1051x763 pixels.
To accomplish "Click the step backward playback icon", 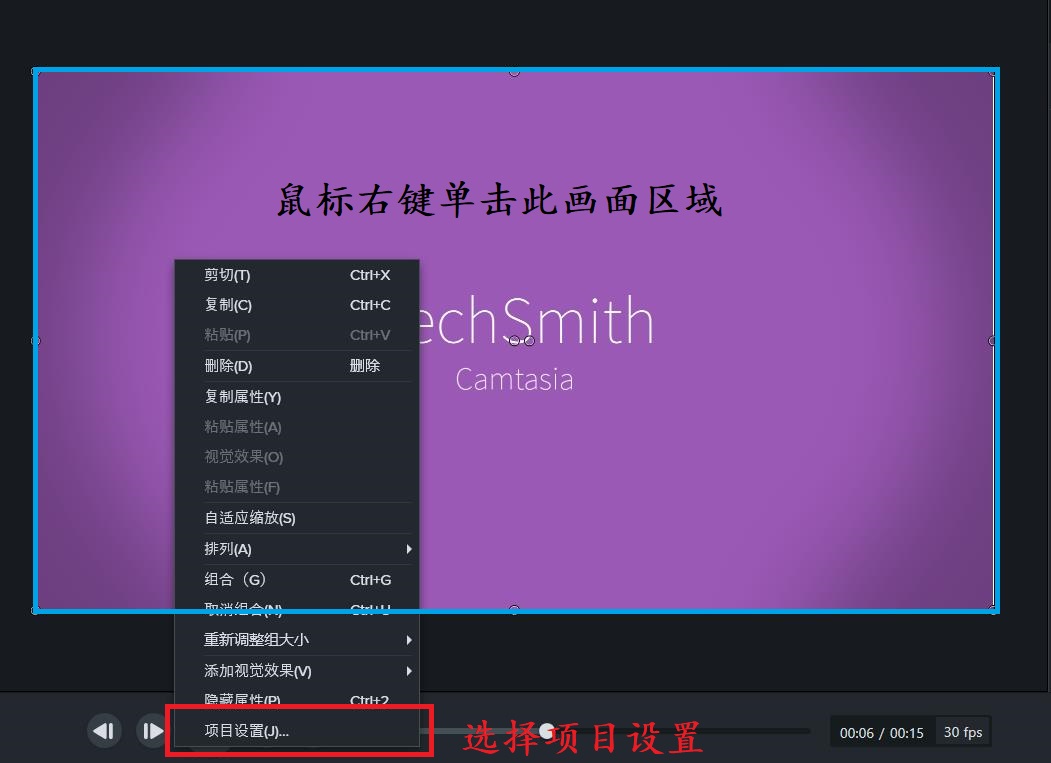I will pos(104,731).
